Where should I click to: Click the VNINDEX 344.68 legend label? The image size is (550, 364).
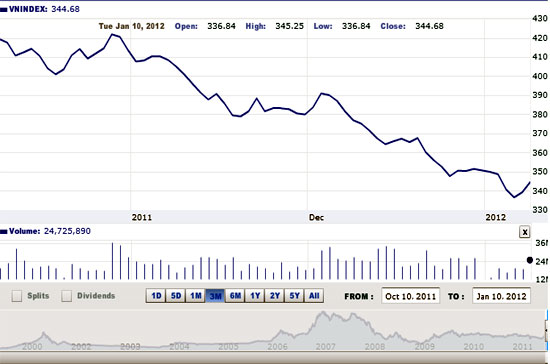(x=40, y=9)
